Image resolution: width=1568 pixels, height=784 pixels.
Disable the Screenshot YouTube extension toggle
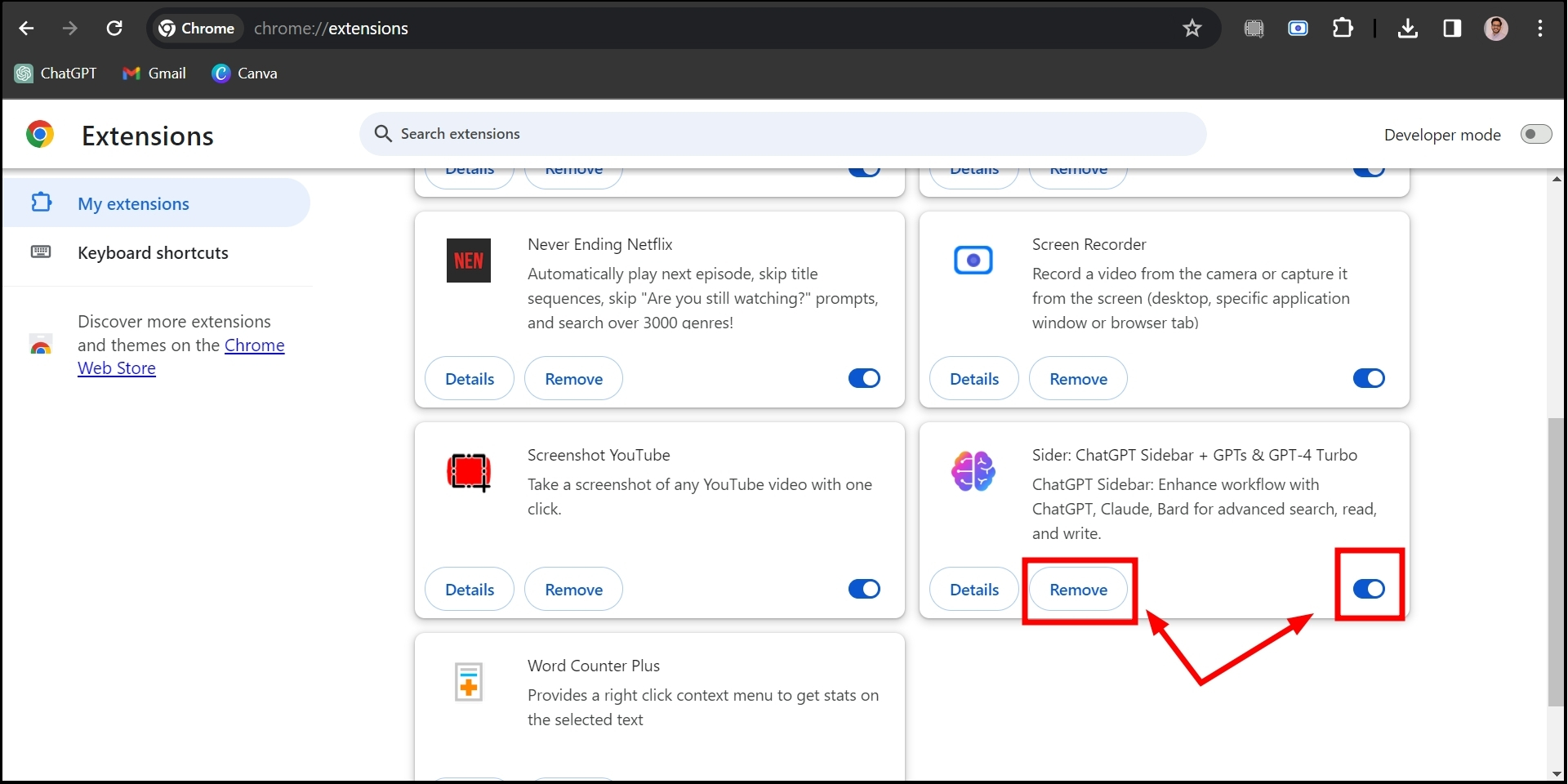pyautogui.click(x=864, y=589)
